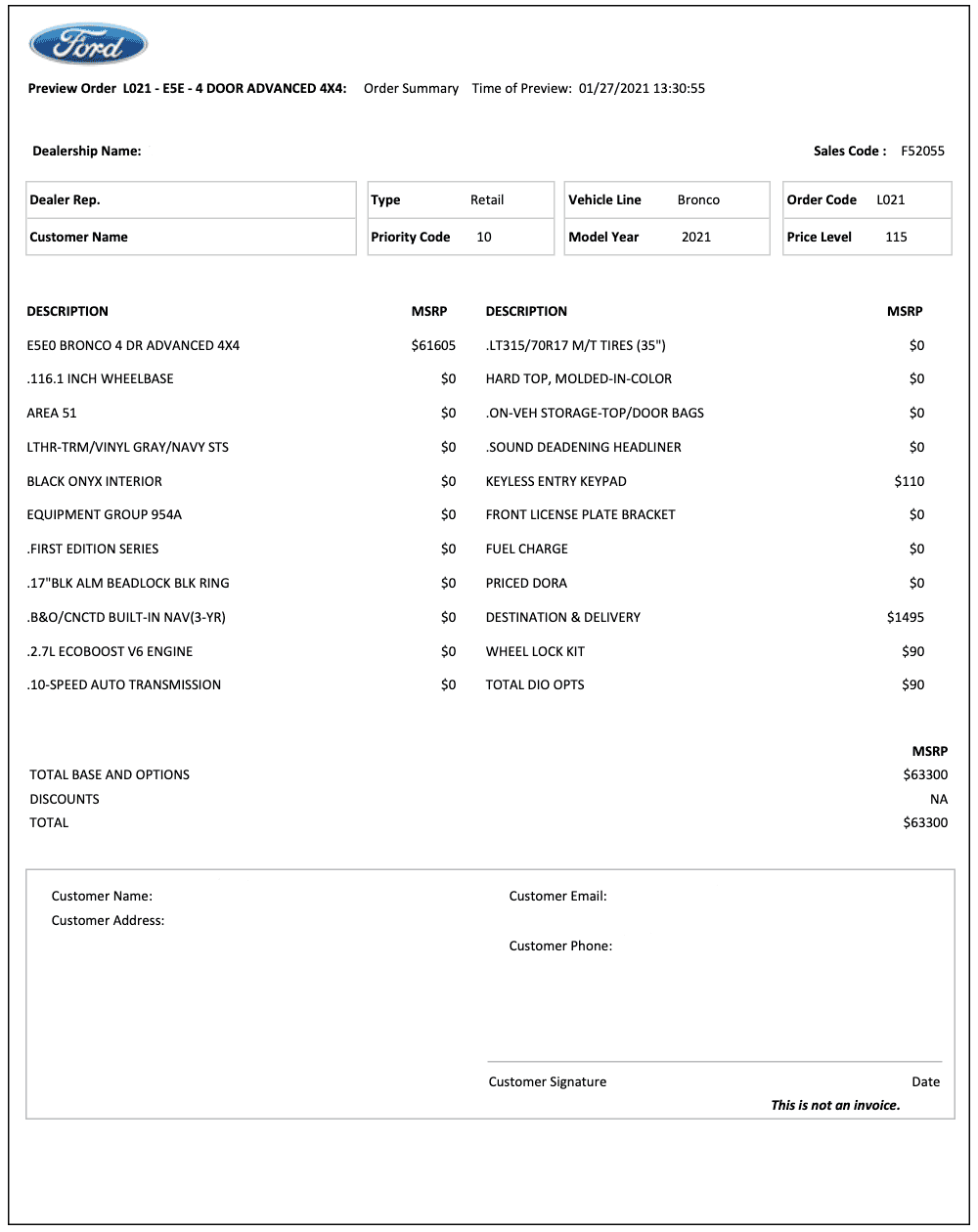Click the DESTINATION & DELIVERY line

pos(563,617)
